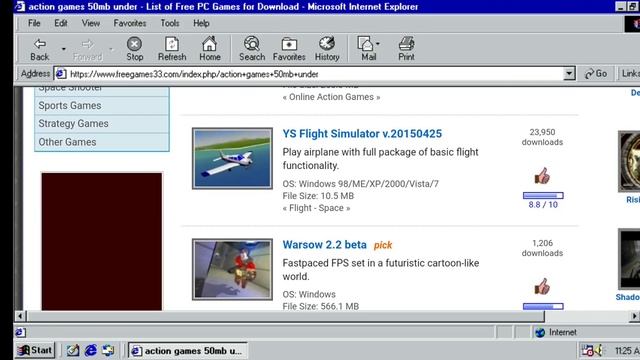Click the page icon in Address bar
Viewport: 640px width, 360px height.
coord(61,74)
